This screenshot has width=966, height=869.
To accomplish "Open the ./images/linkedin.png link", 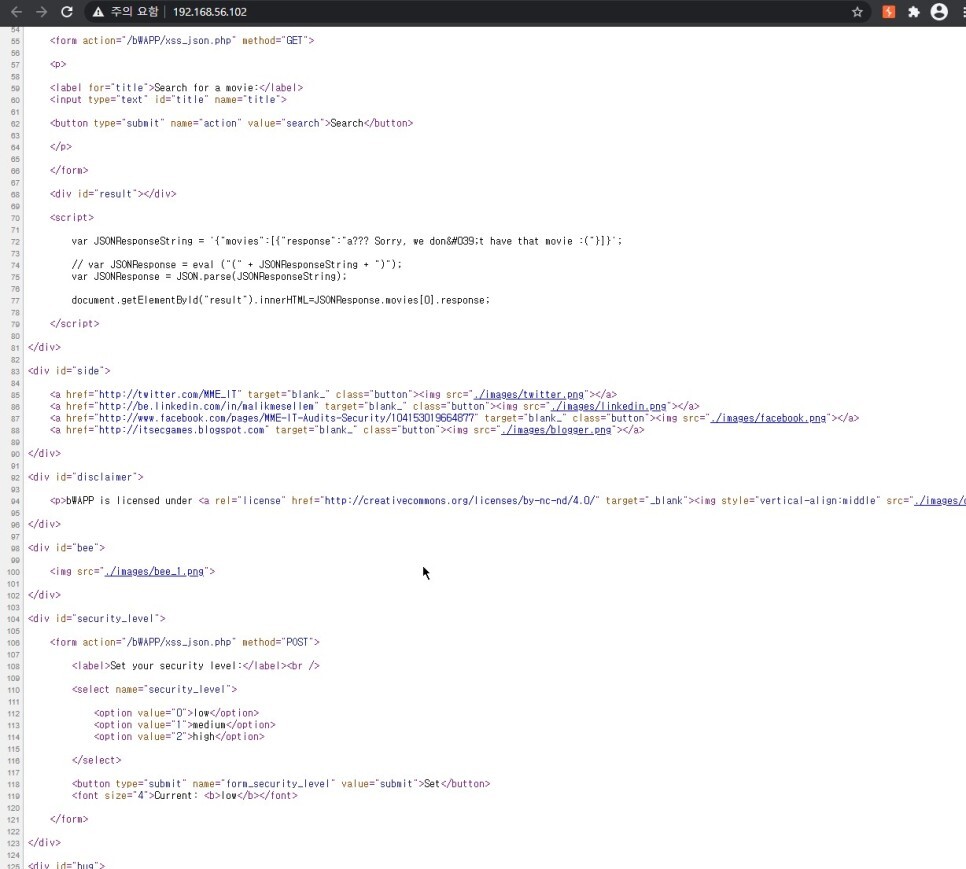I will point(609,406).
